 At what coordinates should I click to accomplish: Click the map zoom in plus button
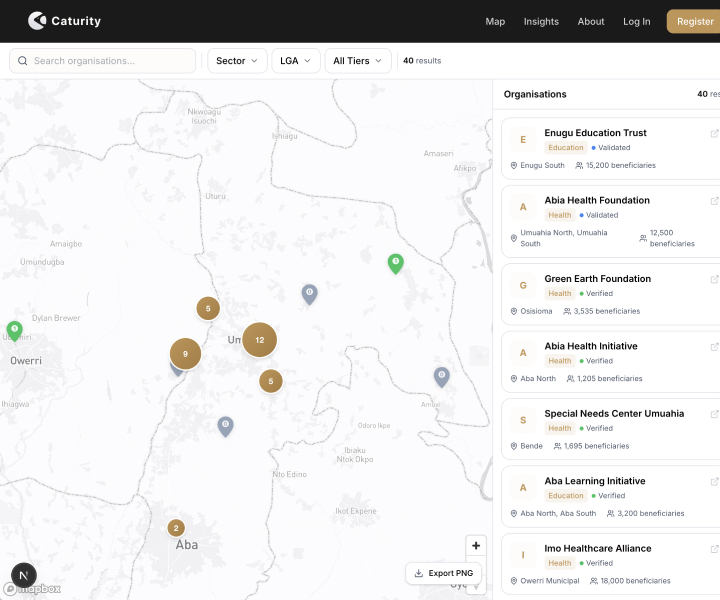click(x=476, y=546)
